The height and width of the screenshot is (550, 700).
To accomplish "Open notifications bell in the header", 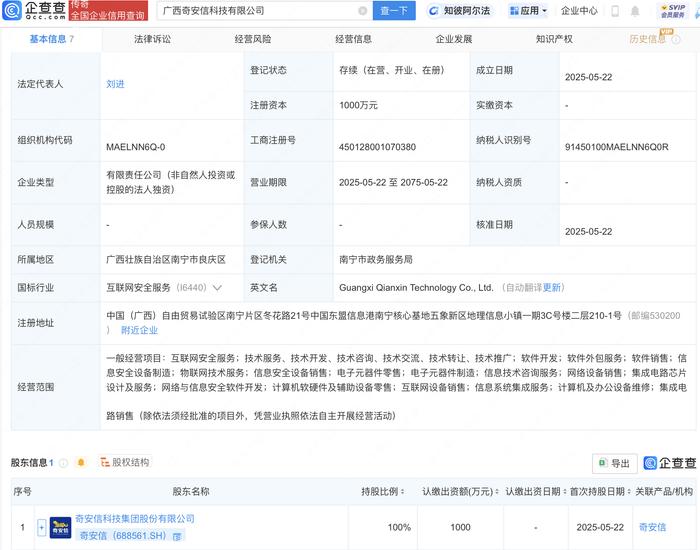I will pos(635,11).
